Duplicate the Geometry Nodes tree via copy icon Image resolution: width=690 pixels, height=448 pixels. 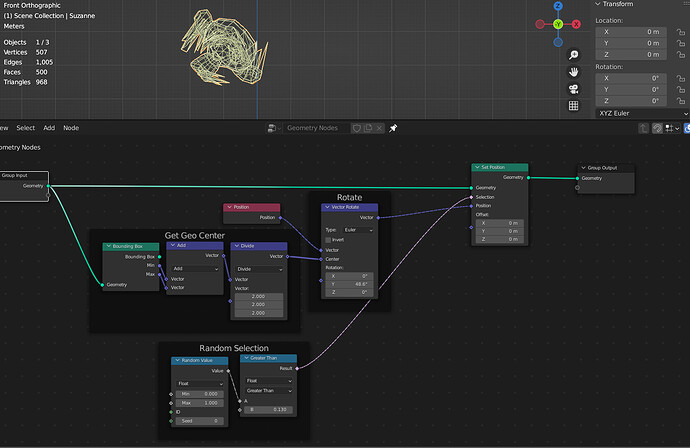point(368,128)
